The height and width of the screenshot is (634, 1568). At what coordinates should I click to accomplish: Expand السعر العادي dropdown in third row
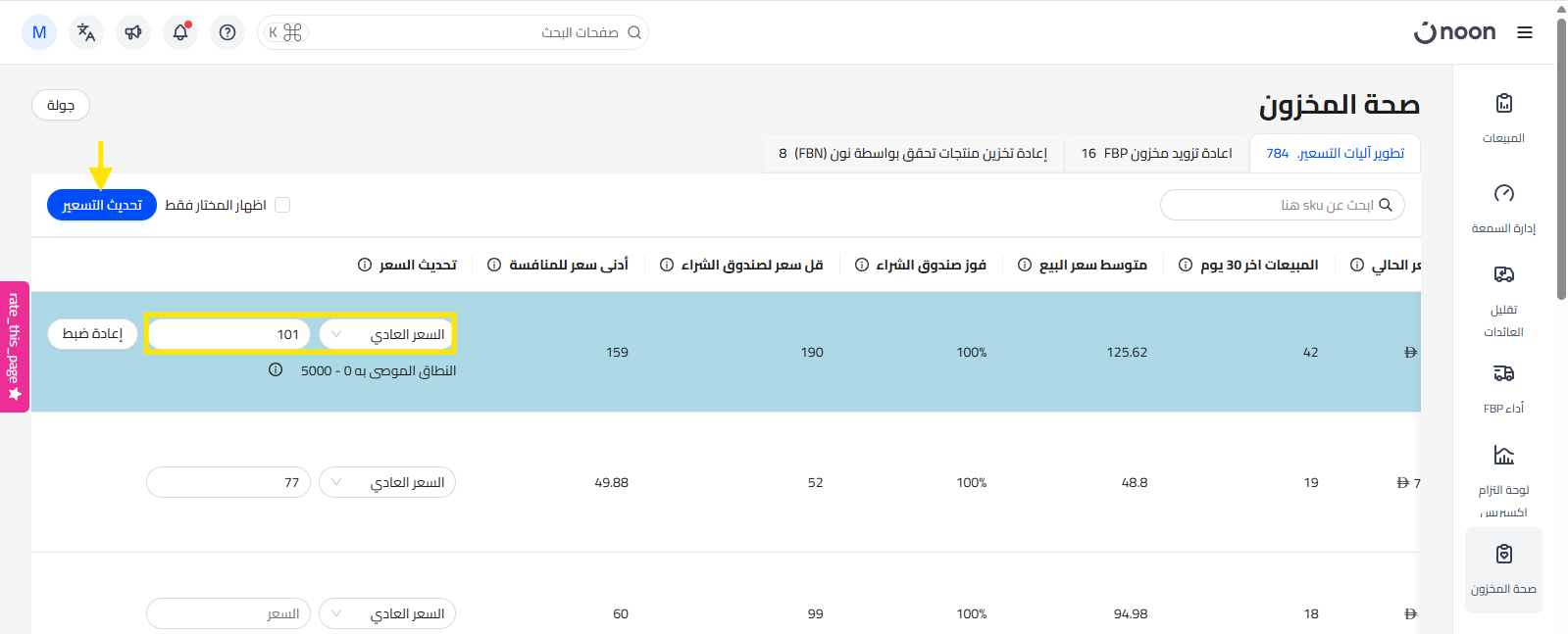pos(387,613)
